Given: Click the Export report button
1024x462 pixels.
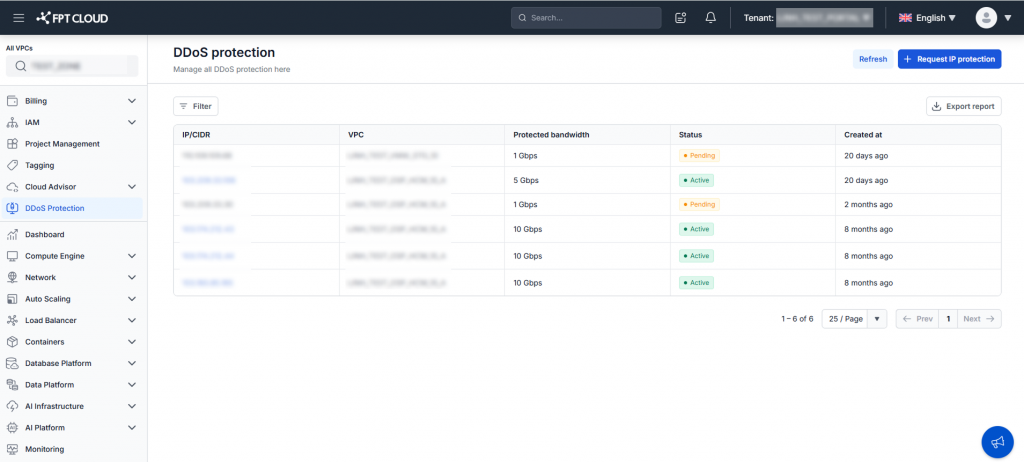Looking at the screenshot, I should point(963,106).
